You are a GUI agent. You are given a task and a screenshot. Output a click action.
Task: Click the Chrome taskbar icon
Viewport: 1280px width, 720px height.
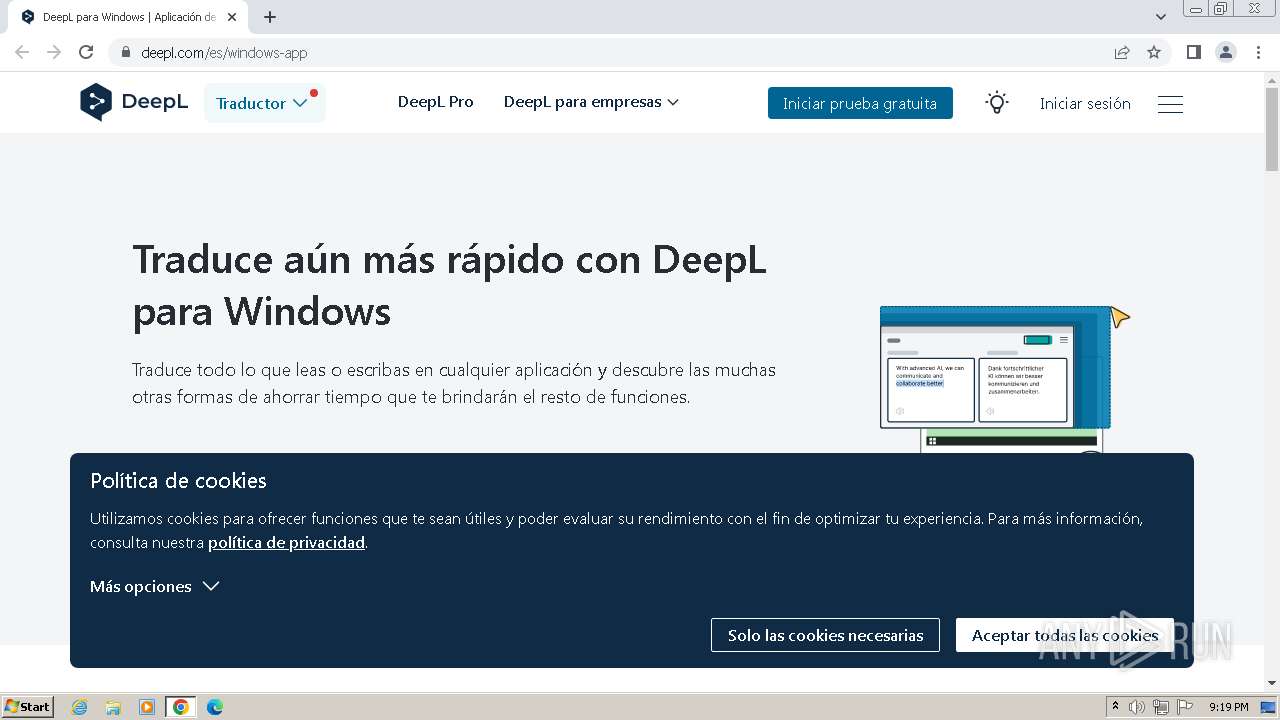[181, 707]
